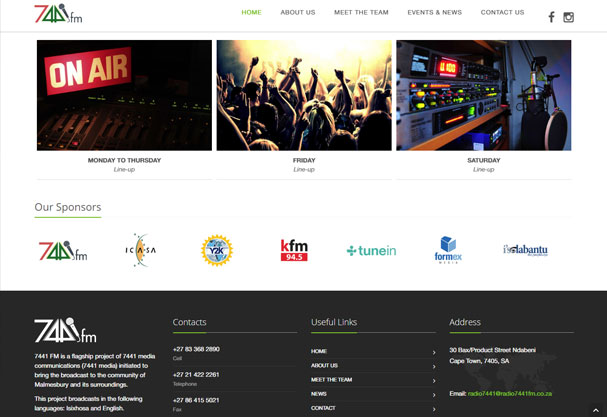Open ABOUT US in the top navigation
The height and width of the screenshot is (417, 607).
coord(297,13)
